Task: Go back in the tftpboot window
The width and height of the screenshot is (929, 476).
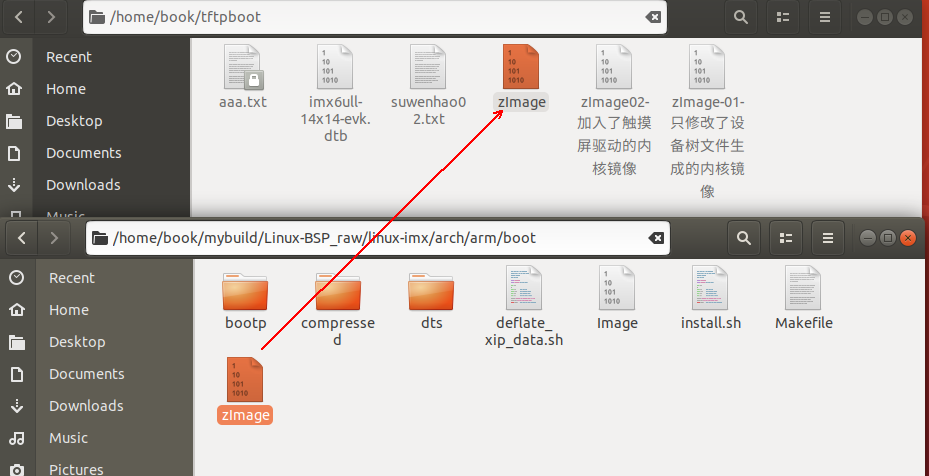Action: click(19, 17)
